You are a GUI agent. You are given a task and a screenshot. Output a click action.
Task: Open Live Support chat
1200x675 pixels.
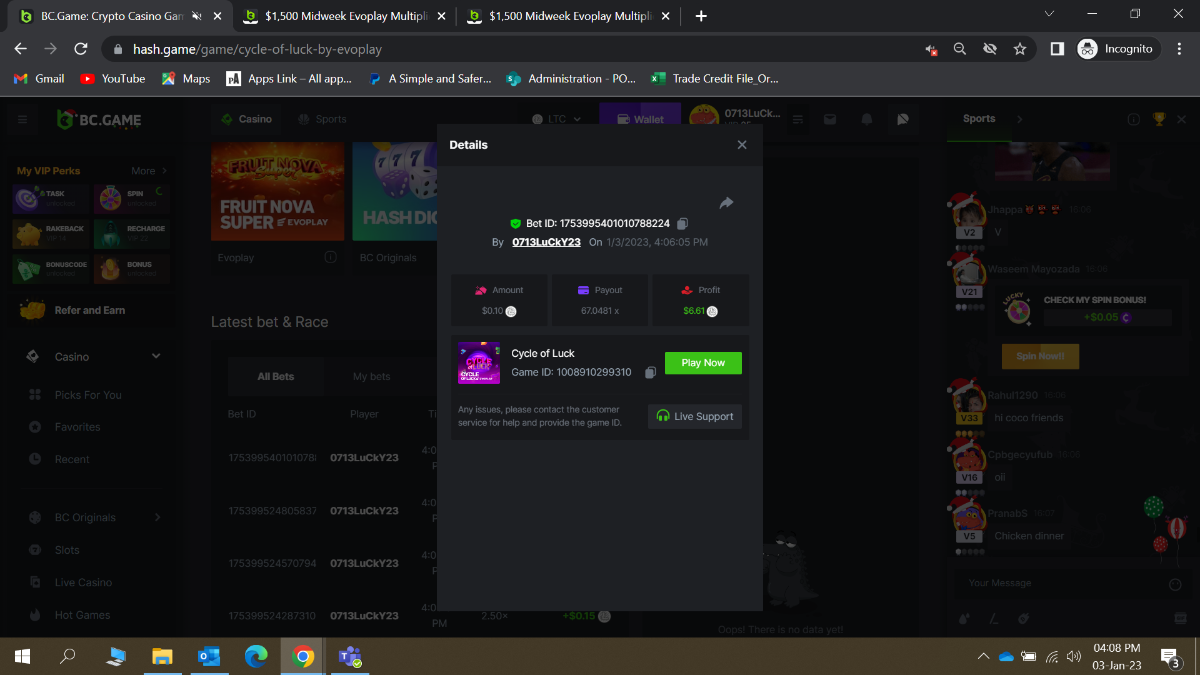(x=695, y=416)
